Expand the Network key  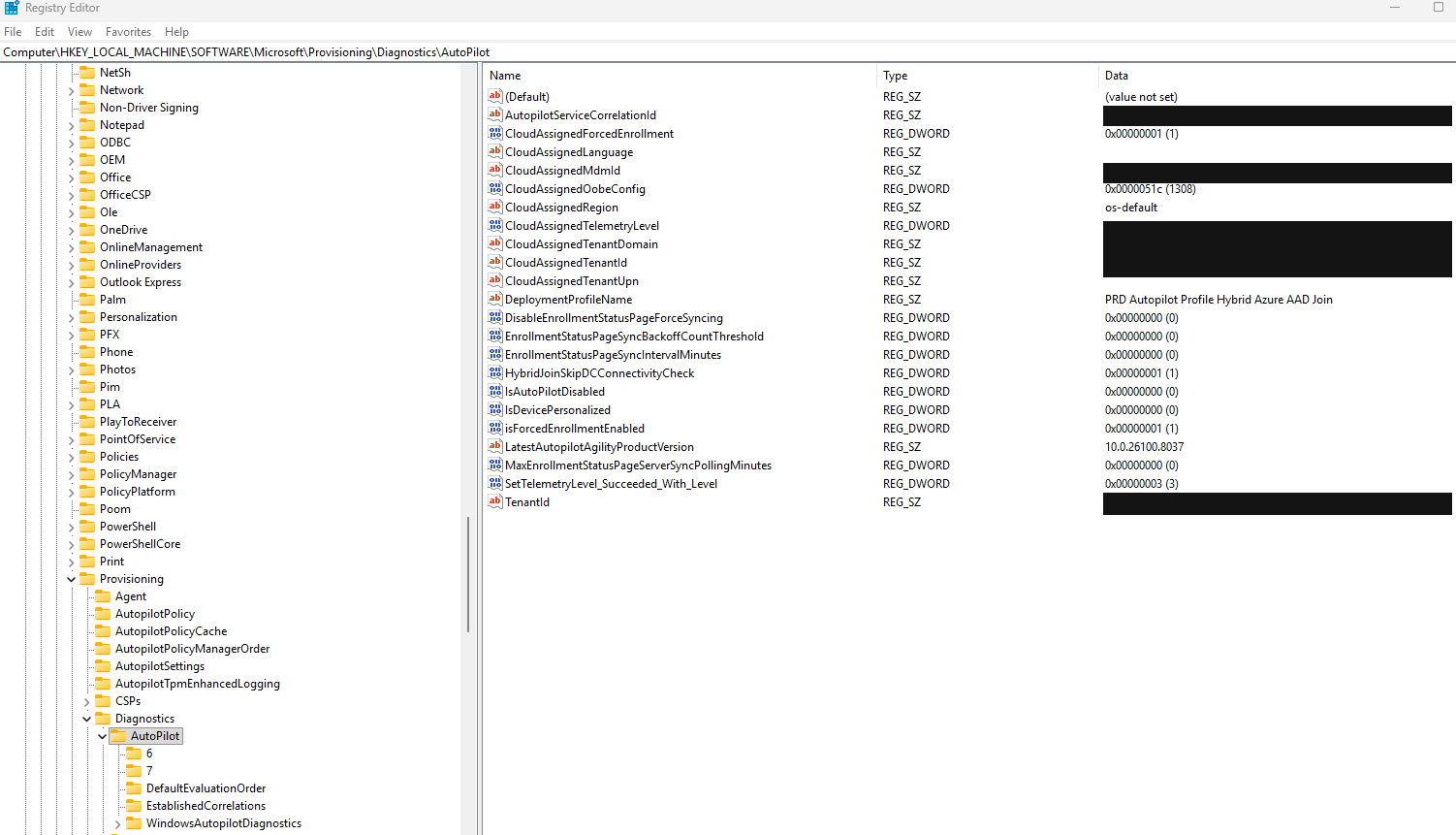(x=72, y=90)
